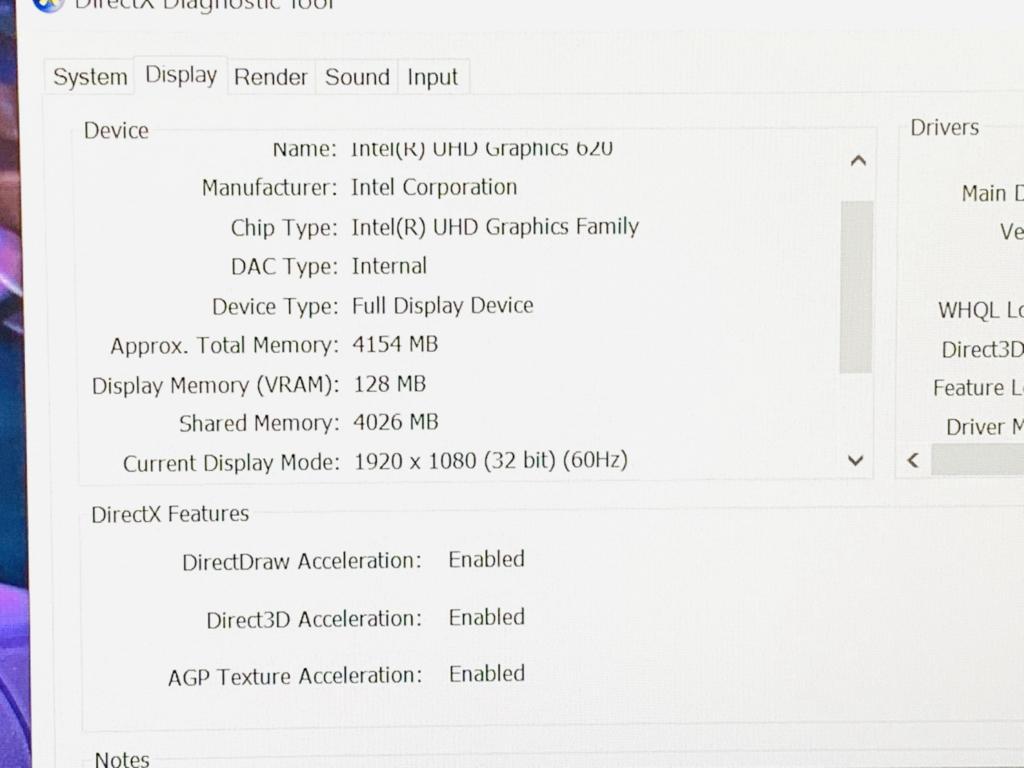The width and height of the screenshot is (1024, 768).
Task: Click the Intel Corporation manufacturer value
Action: point(434,187)
